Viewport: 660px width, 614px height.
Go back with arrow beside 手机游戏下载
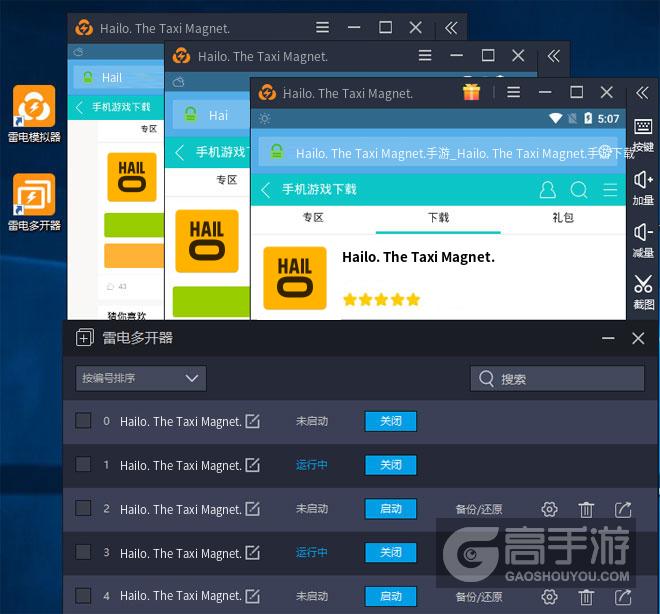(x=265, y=190)
